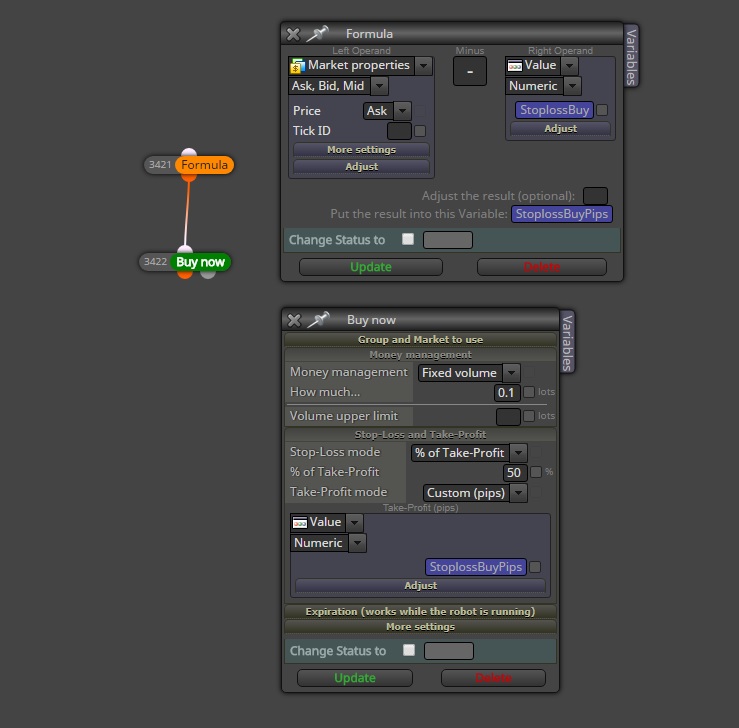Close the Buy now panel with the X icon

coord(294,320)
